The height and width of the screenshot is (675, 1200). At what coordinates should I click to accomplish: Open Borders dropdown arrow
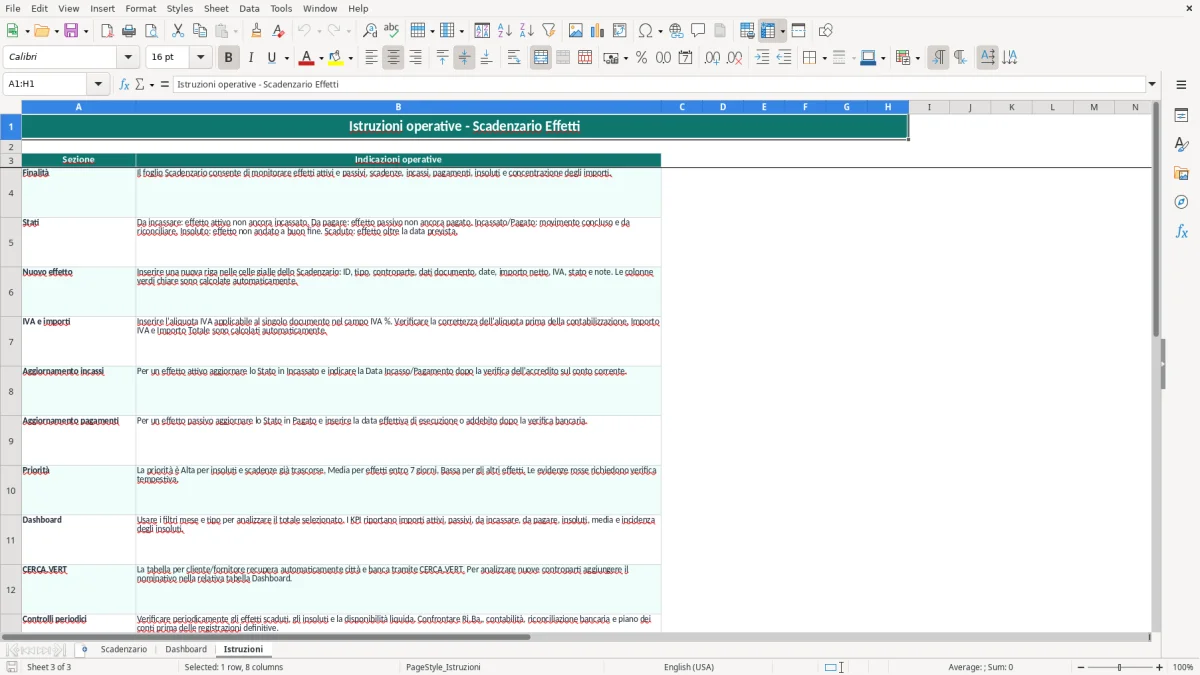(x=824, y=58)
